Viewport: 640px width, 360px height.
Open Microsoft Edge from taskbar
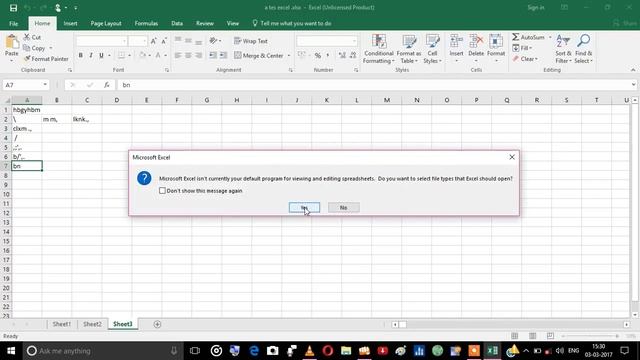254,351
